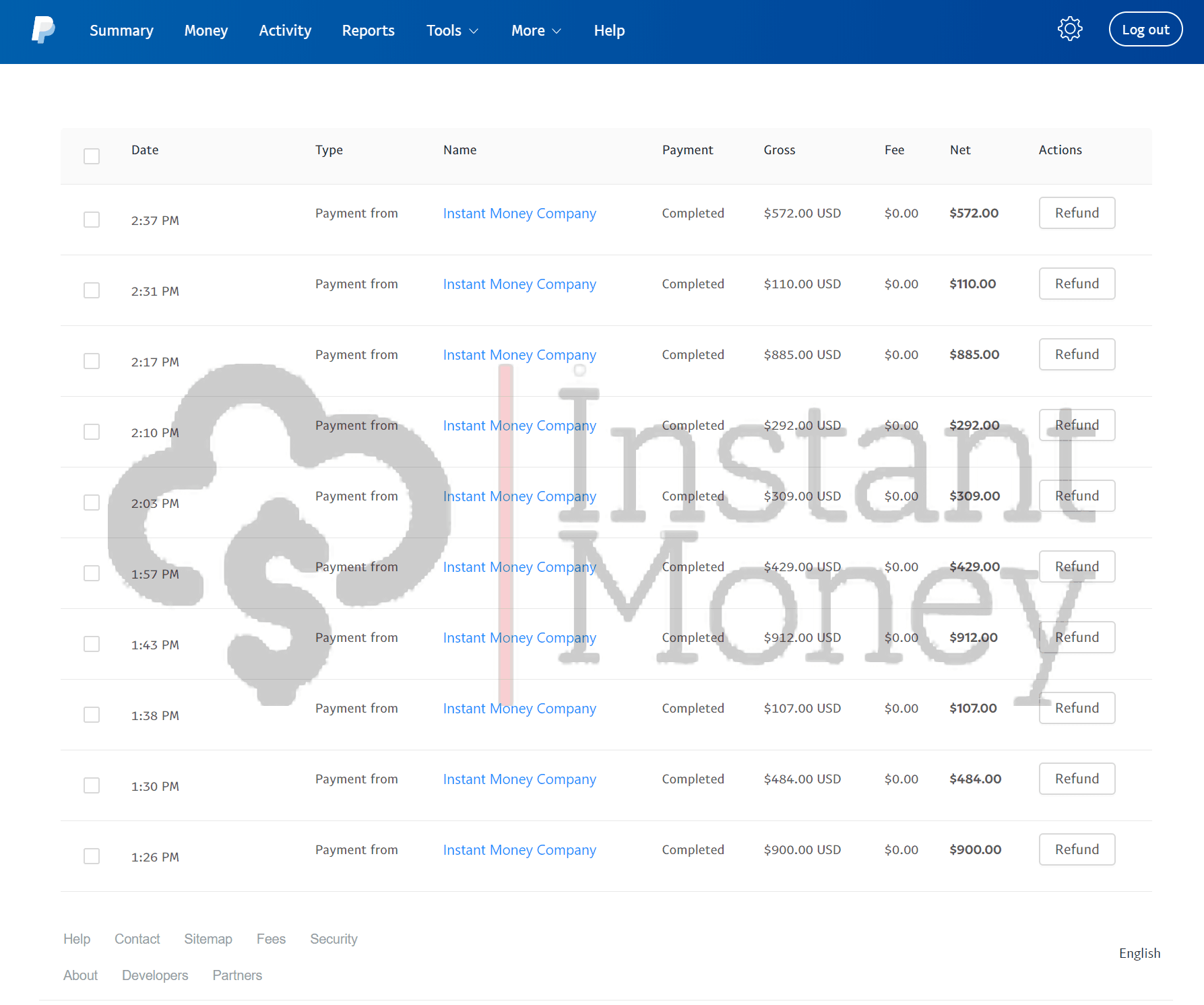Open the About footer link
This screenshot has height=1005, width=1204.
pos(80,975)
